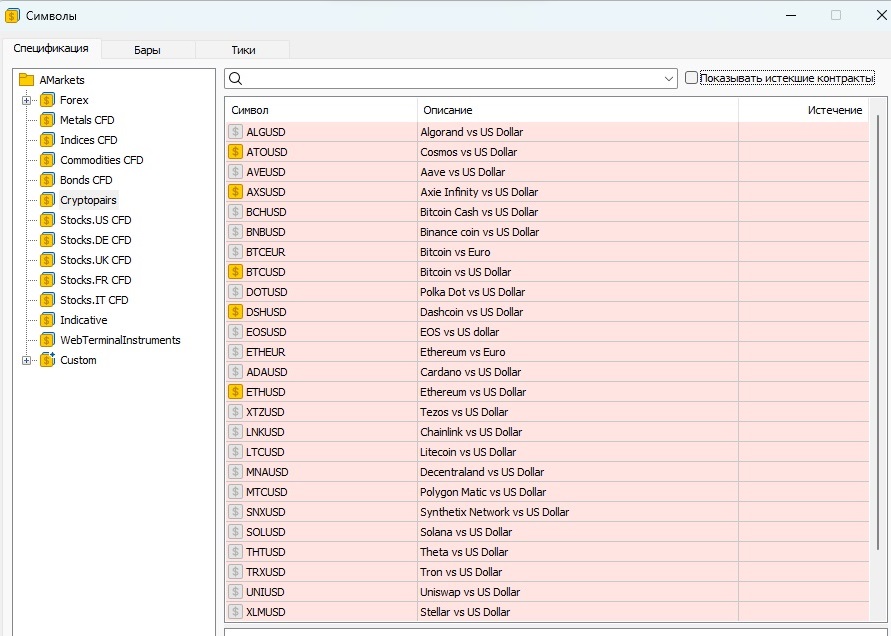The image size is (891, 636).
Task: Click the ALGUSD symbol dollar icon
Action: coord(235,132)
